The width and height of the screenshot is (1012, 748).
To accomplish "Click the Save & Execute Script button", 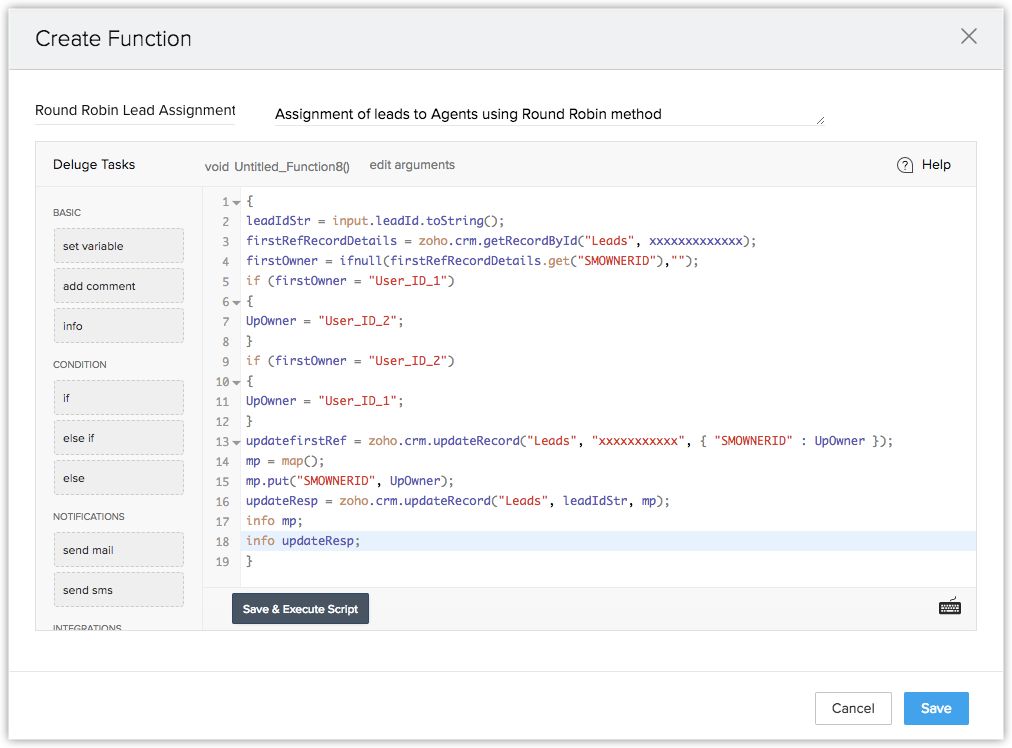I will 300,609.
